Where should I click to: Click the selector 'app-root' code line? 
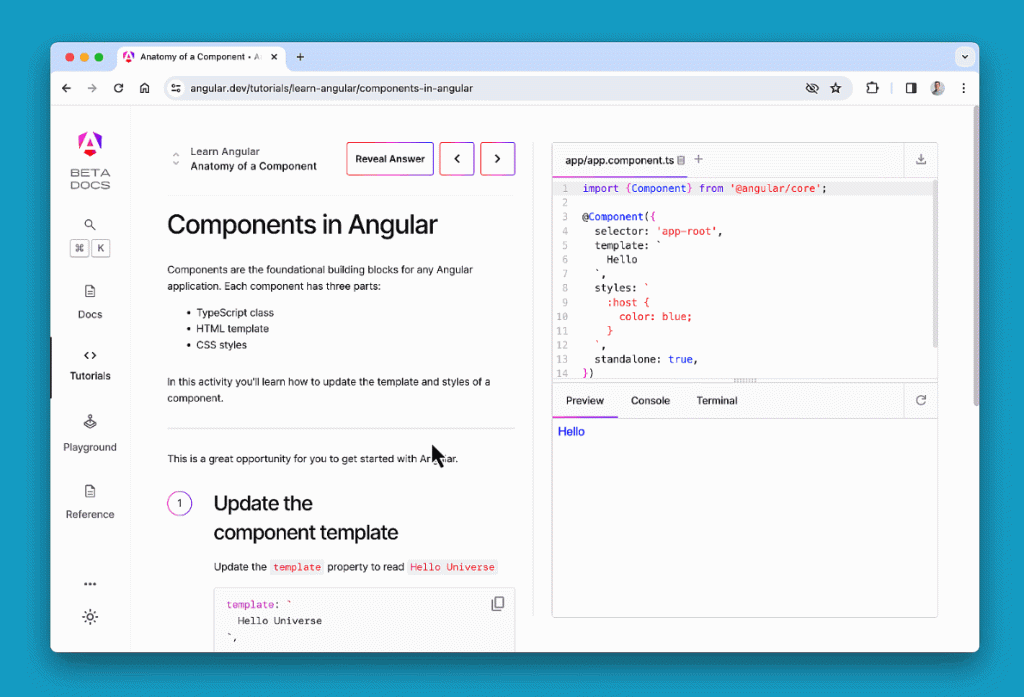[x=658, y=231]
